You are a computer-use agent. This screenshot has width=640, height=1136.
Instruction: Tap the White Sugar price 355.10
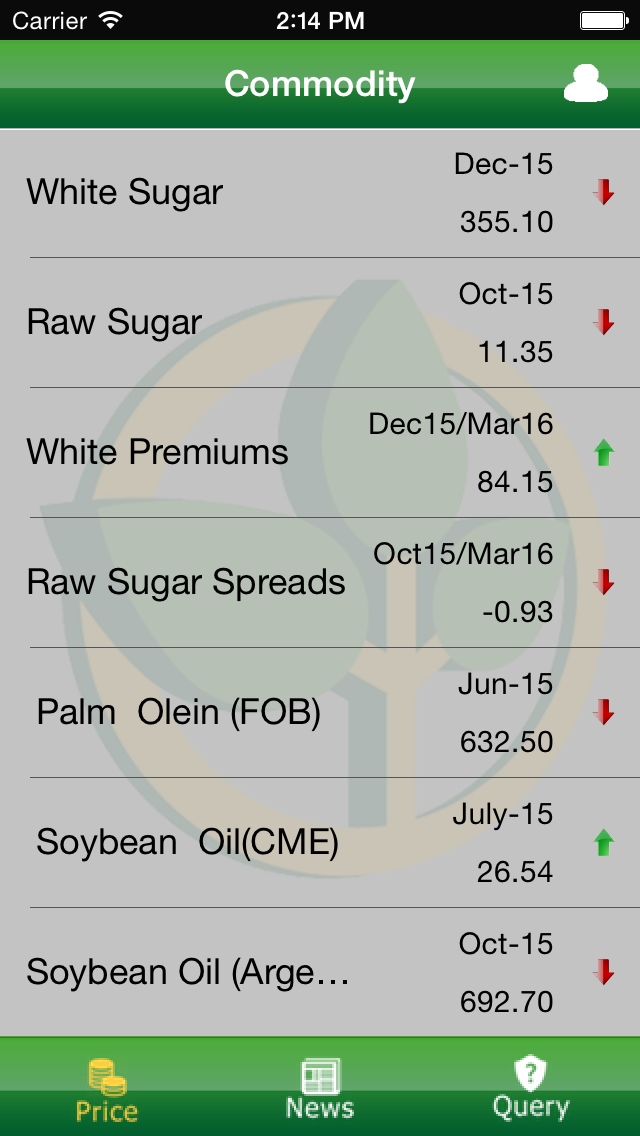tap(506, 221)
